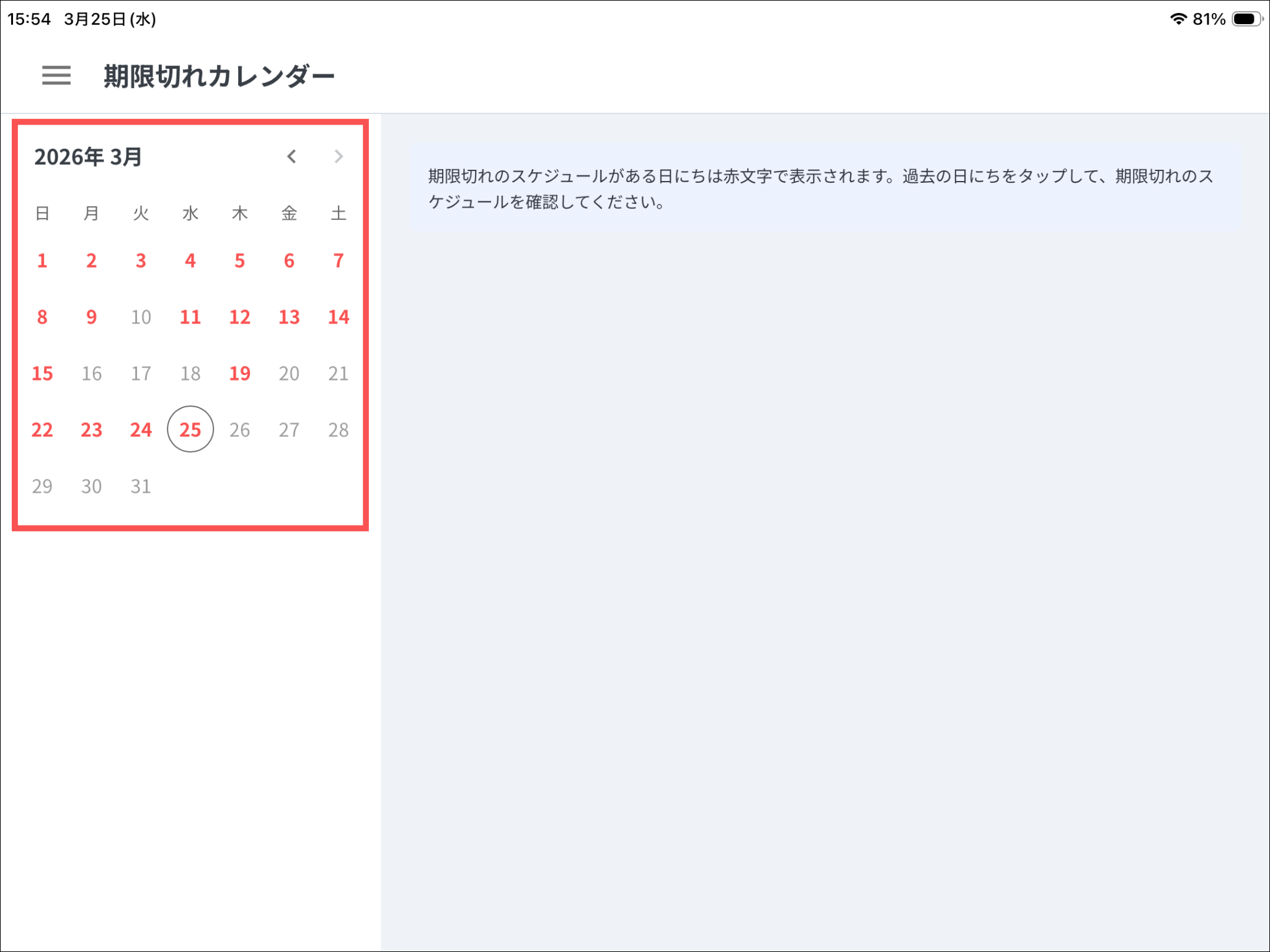Select overdue date March 12
The image size is (1270, 952).
(240, 317)
